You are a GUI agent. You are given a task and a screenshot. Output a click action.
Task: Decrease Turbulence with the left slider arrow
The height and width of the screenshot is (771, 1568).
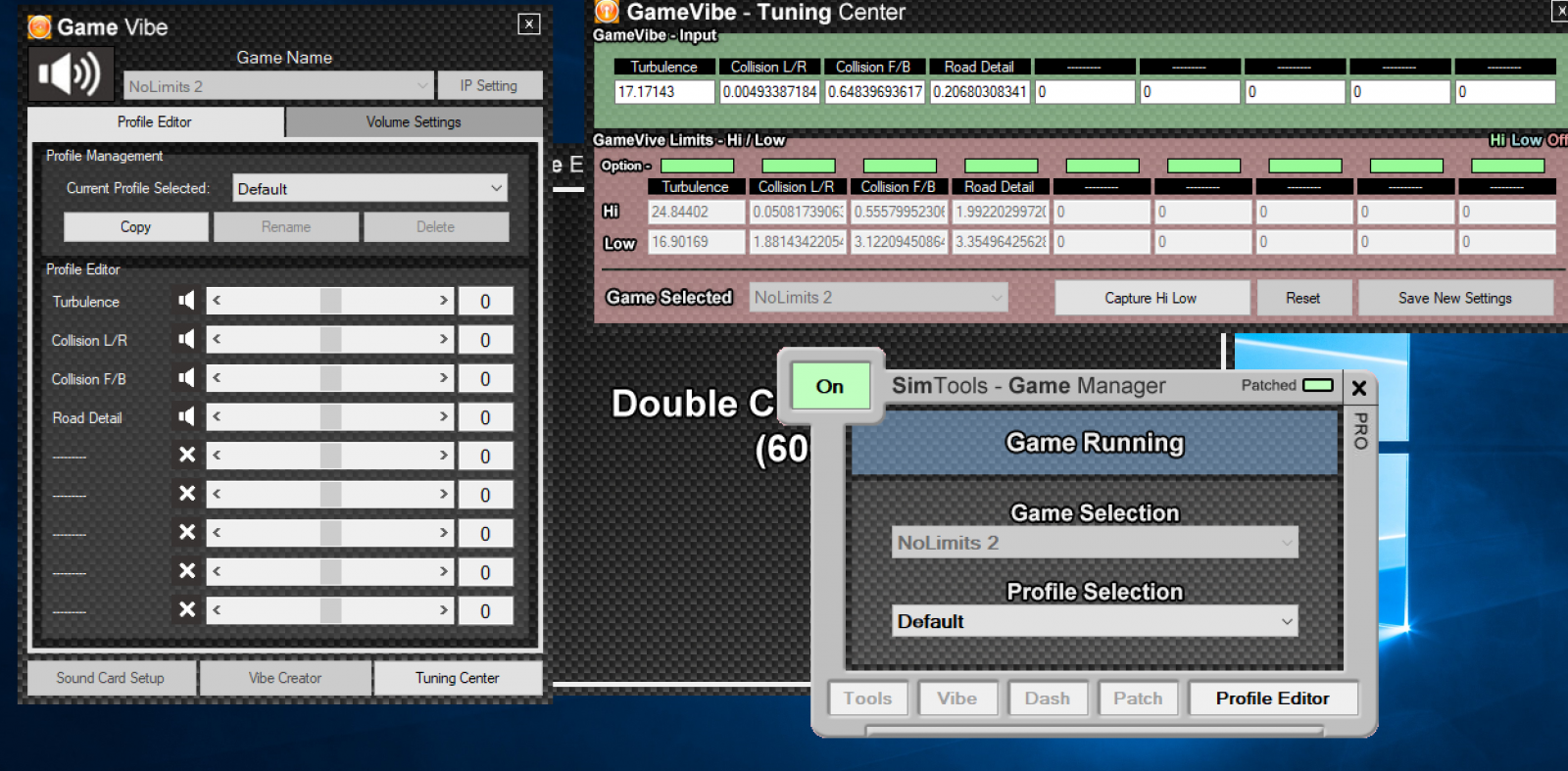[217, 301]
